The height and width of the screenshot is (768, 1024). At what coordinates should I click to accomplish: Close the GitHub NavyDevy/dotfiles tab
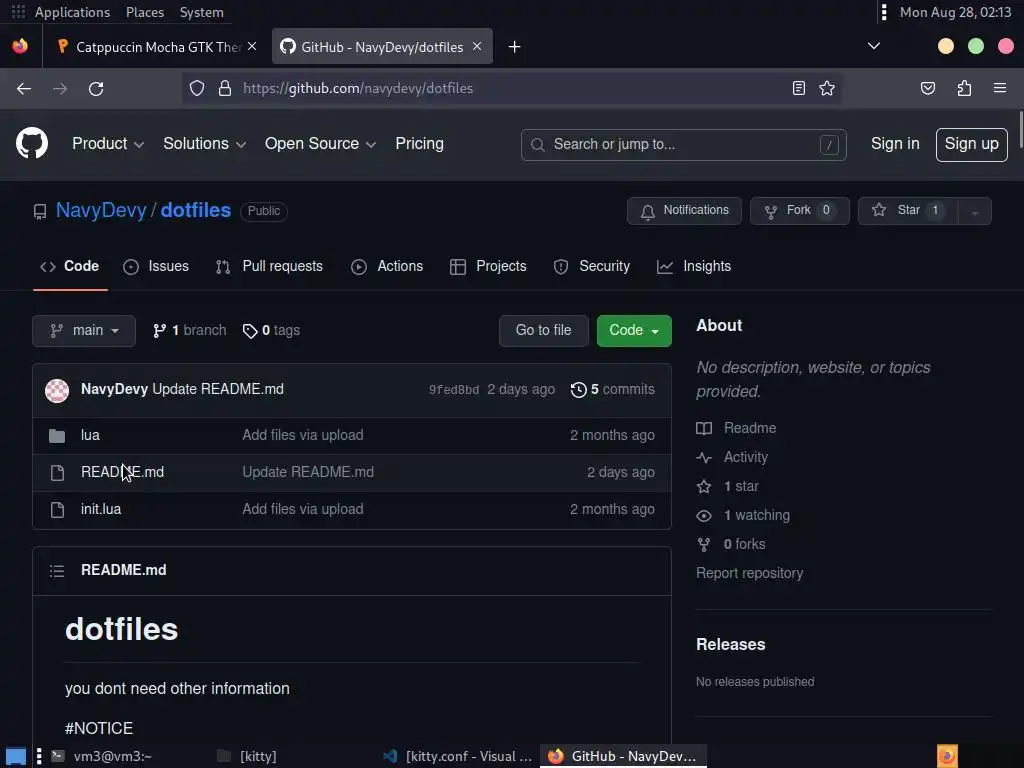(x=477, y=46)
